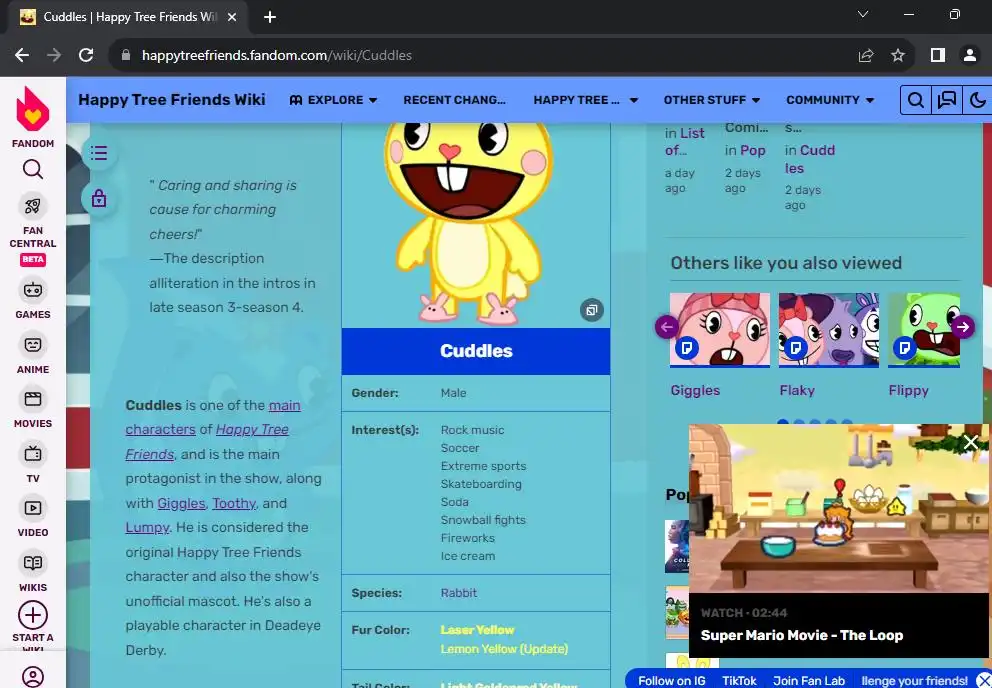This screenshot has width=992, height=688.
Task: Click the Happy Tree Friends Wiki title
Action: click(172, 100)
